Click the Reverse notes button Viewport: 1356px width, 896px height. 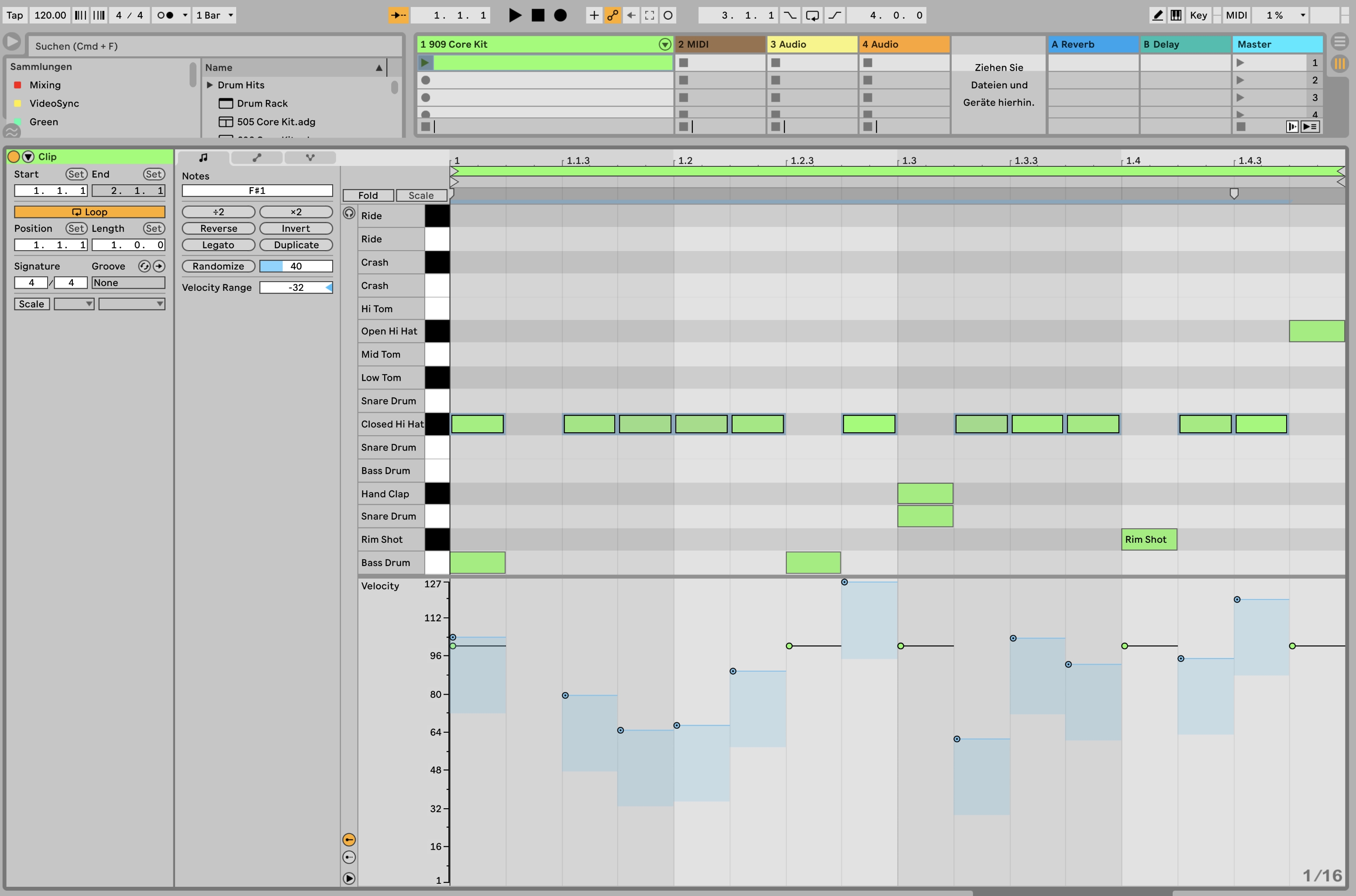[x=218, y=228]
